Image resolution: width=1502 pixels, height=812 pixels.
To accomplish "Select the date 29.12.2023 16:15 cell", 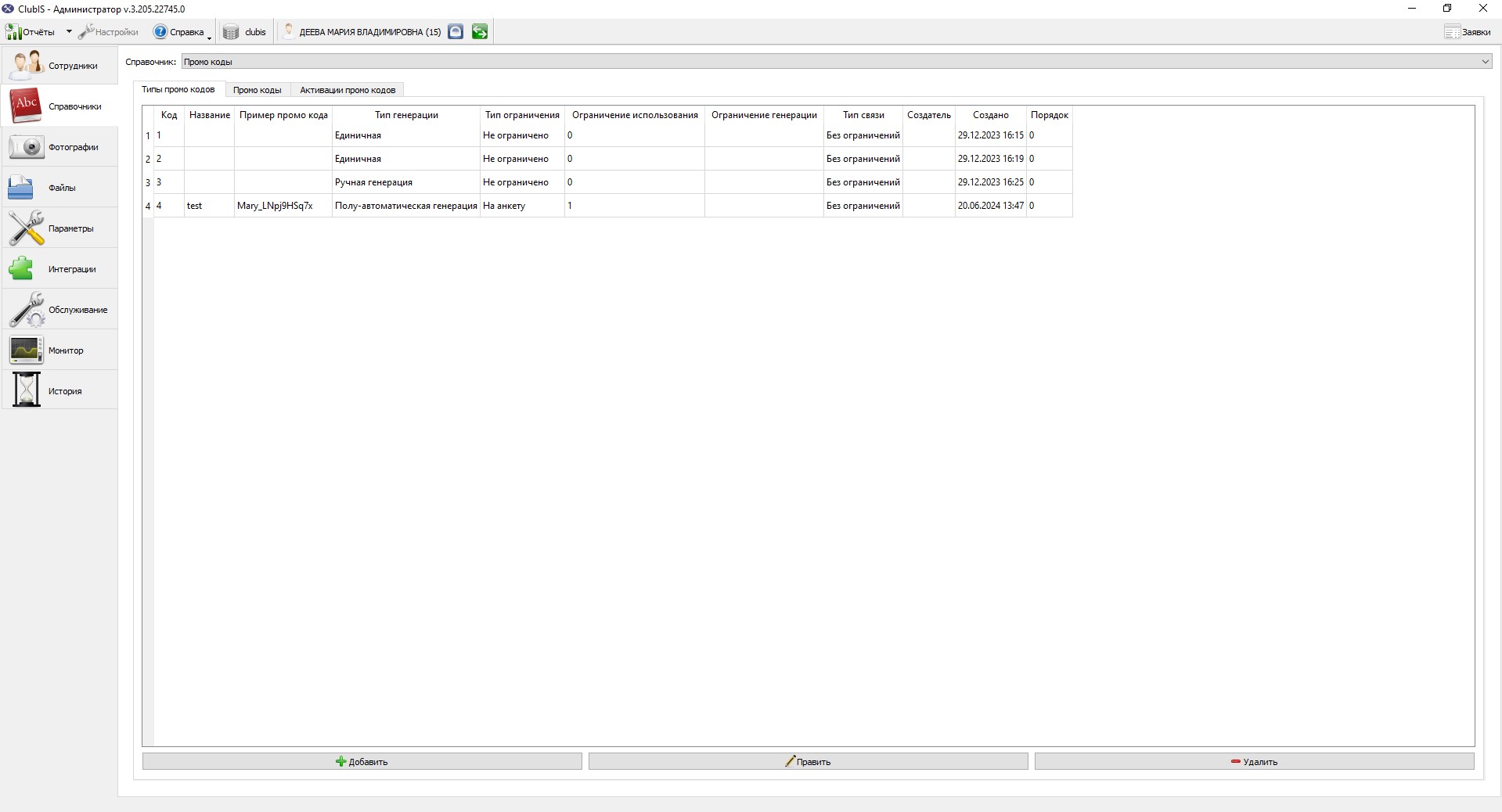I will click(991, 135).
